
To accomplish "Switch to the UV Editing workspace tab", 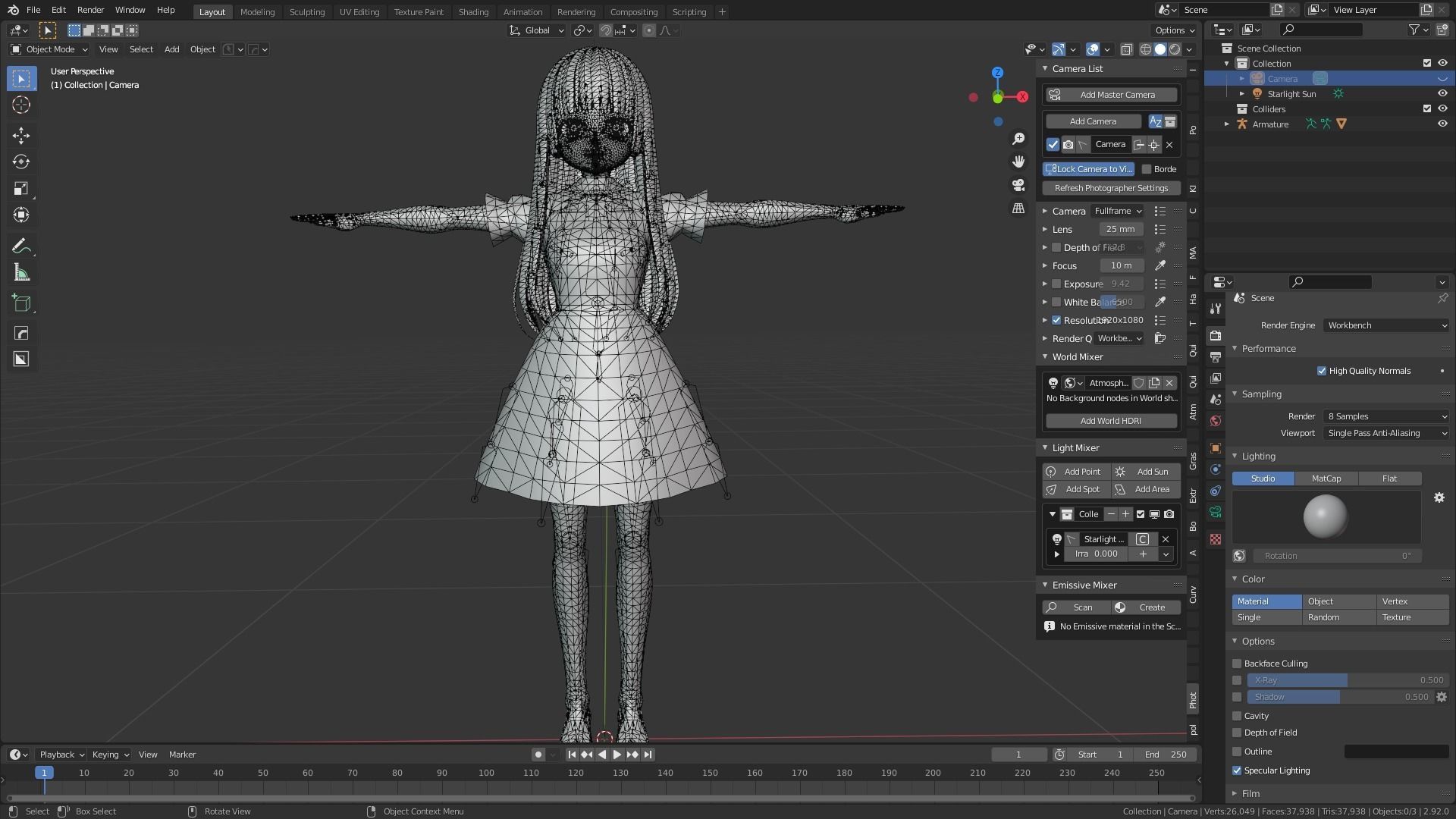I will (359, 11).
